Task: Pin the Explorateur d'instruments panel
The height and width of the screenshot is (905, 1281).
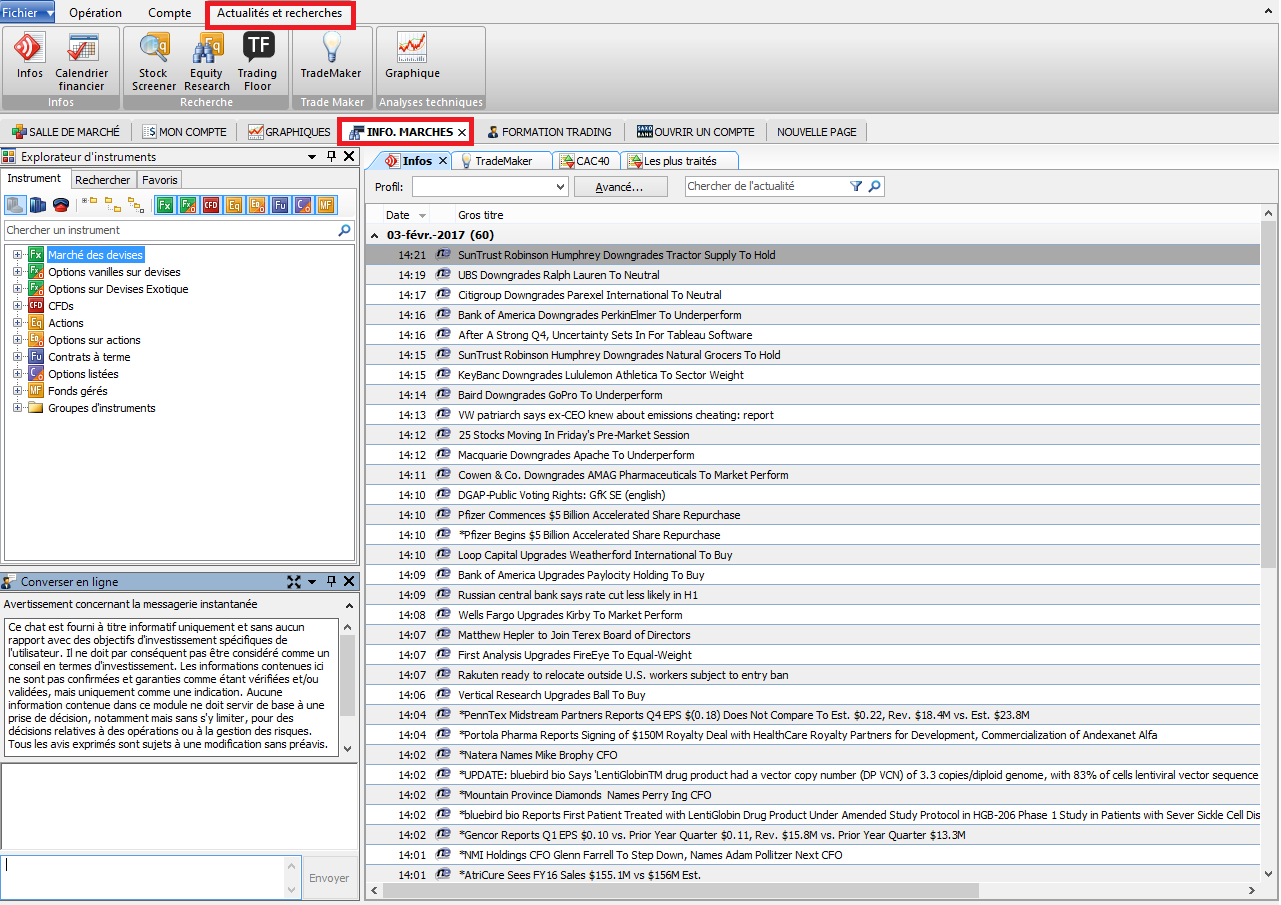Action: tap(332, 156)
